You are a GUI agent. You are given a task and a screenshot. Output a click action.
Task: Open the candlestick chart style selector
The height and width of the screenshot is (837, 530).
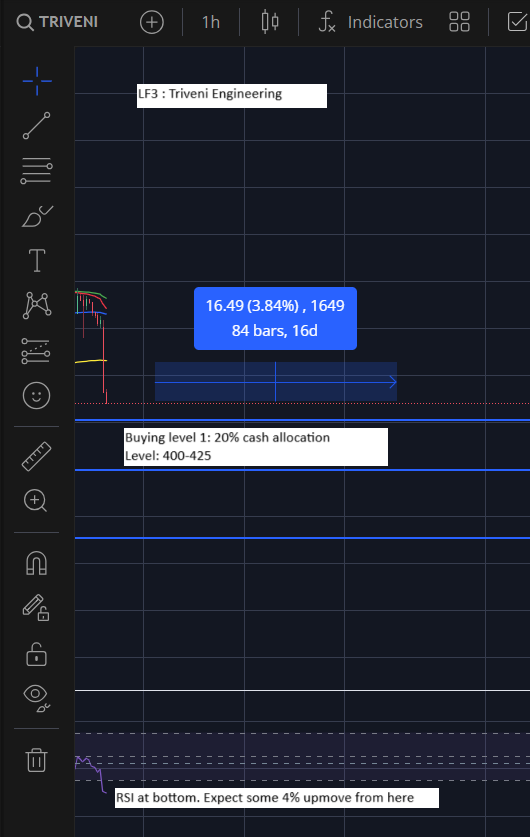coord(270,22)
